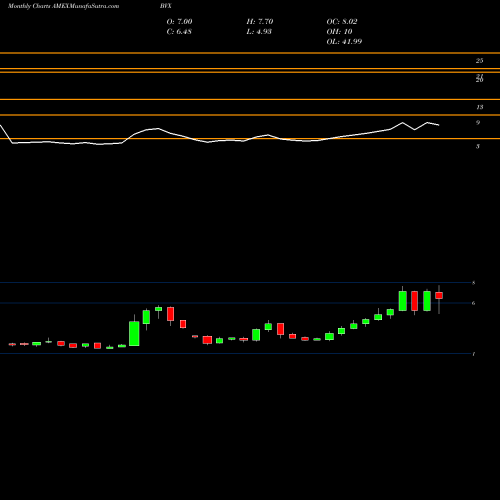Click the 'Monthly Charts AMEXMunafaSutra.com' title text

[x=63, y=6]
